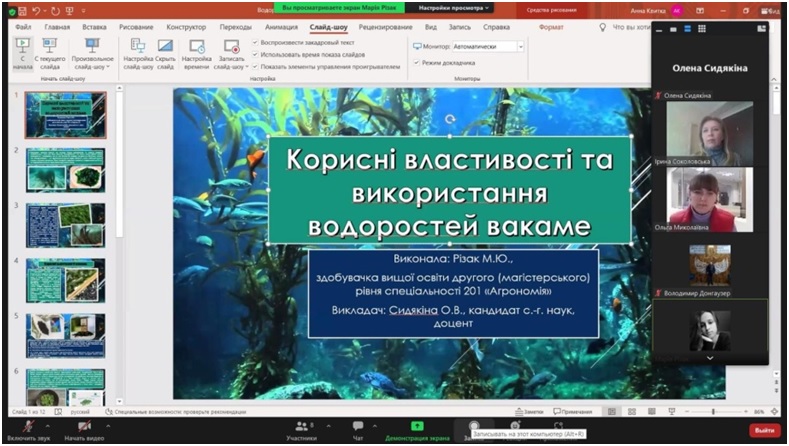Click Zoom panel side-by-side mode icon
The width and height of the screenshot is (789, 446).
point(761,29)
